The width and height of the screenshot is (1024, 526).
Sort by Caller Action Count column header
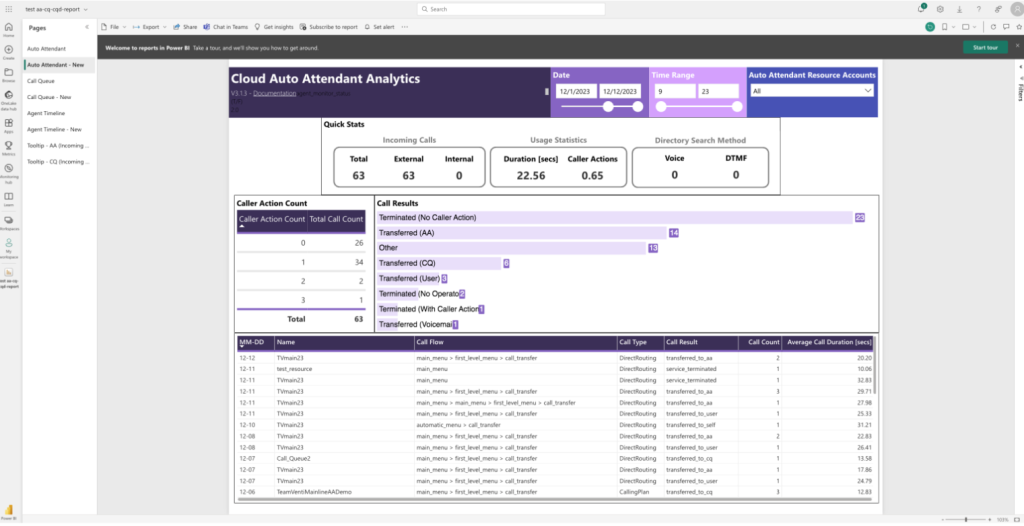(272, 220)
